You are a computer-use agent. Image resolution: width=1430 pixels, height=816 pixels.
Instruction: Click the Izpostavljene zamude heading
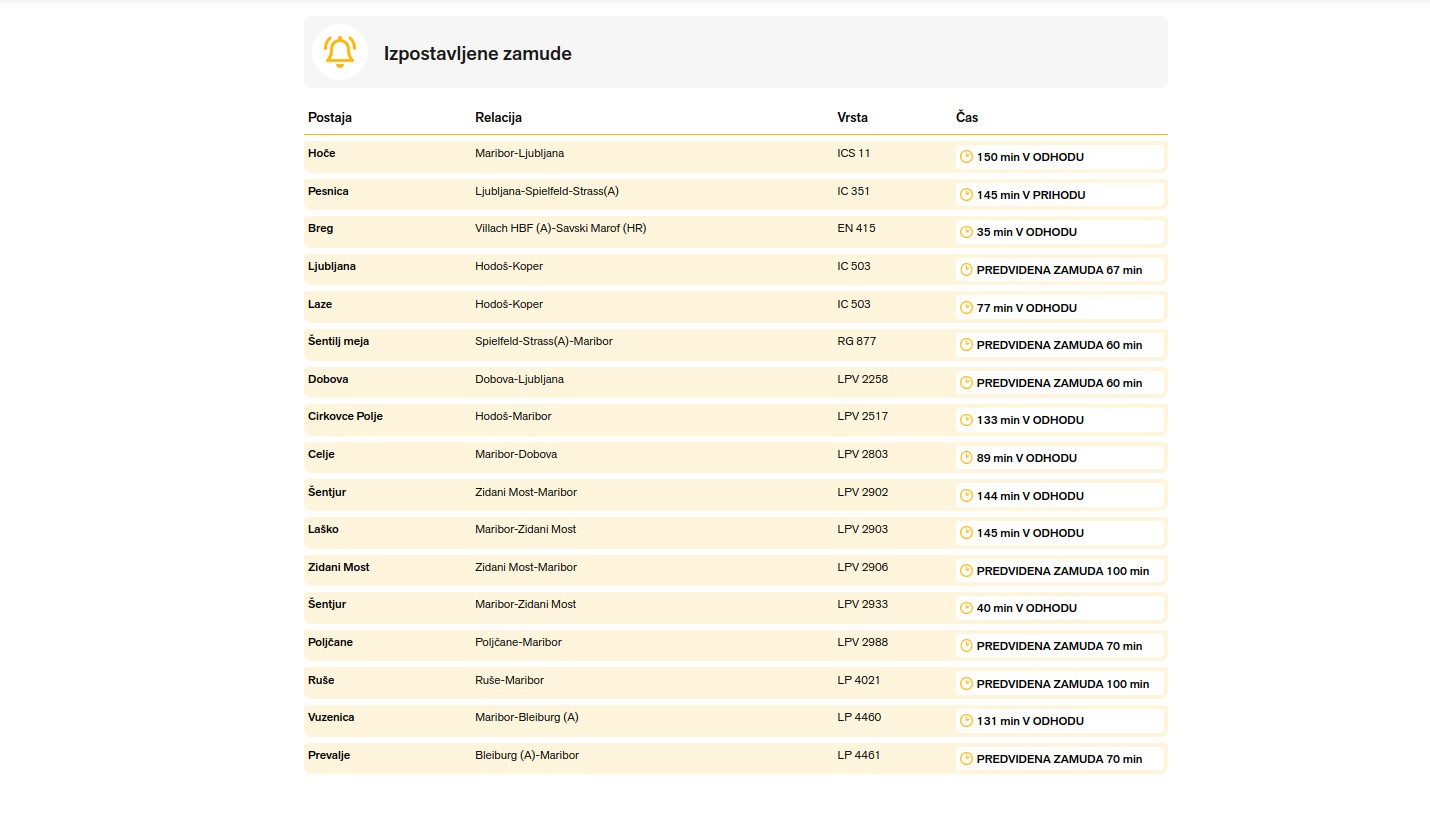[477, 54]
